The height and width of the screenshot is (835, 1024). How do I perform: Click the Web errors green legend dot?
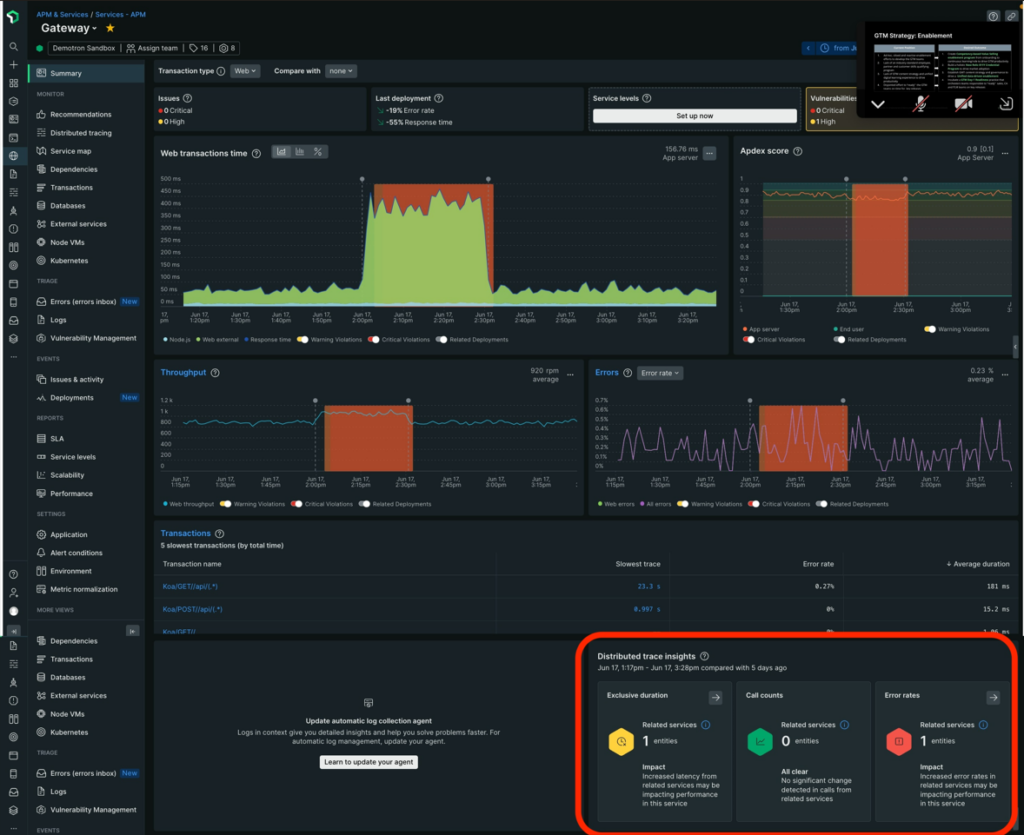602,504
